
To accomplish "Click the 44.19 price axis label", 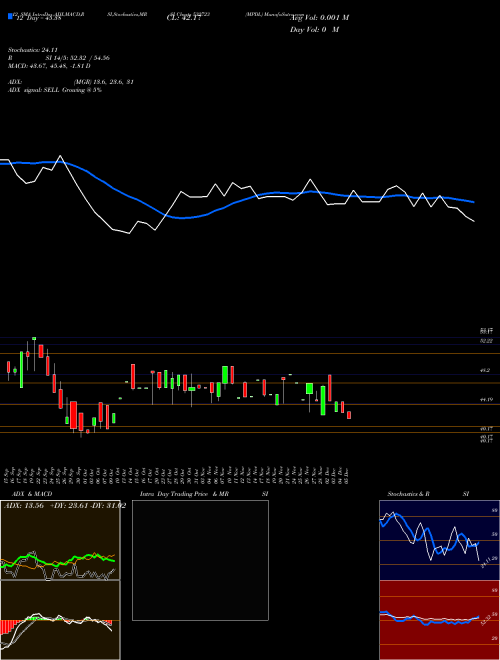I will pyautogui.click(x=487, y=400).
